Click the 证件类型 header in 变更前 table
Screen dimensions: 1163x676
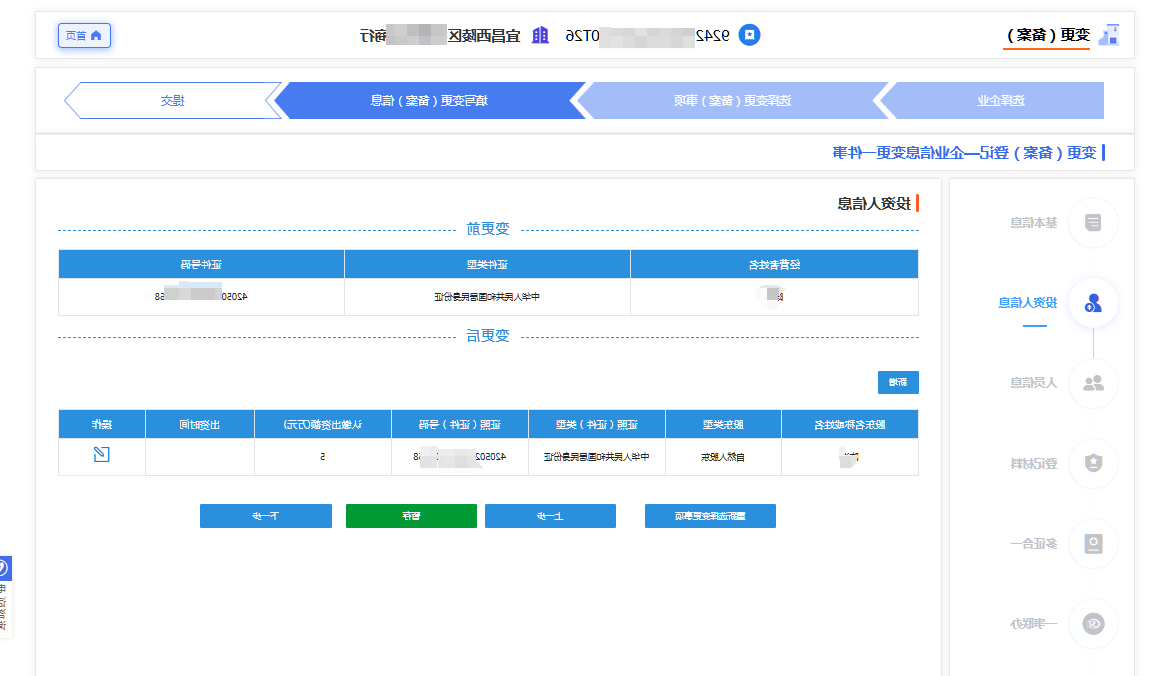click(x=487, y=264)
